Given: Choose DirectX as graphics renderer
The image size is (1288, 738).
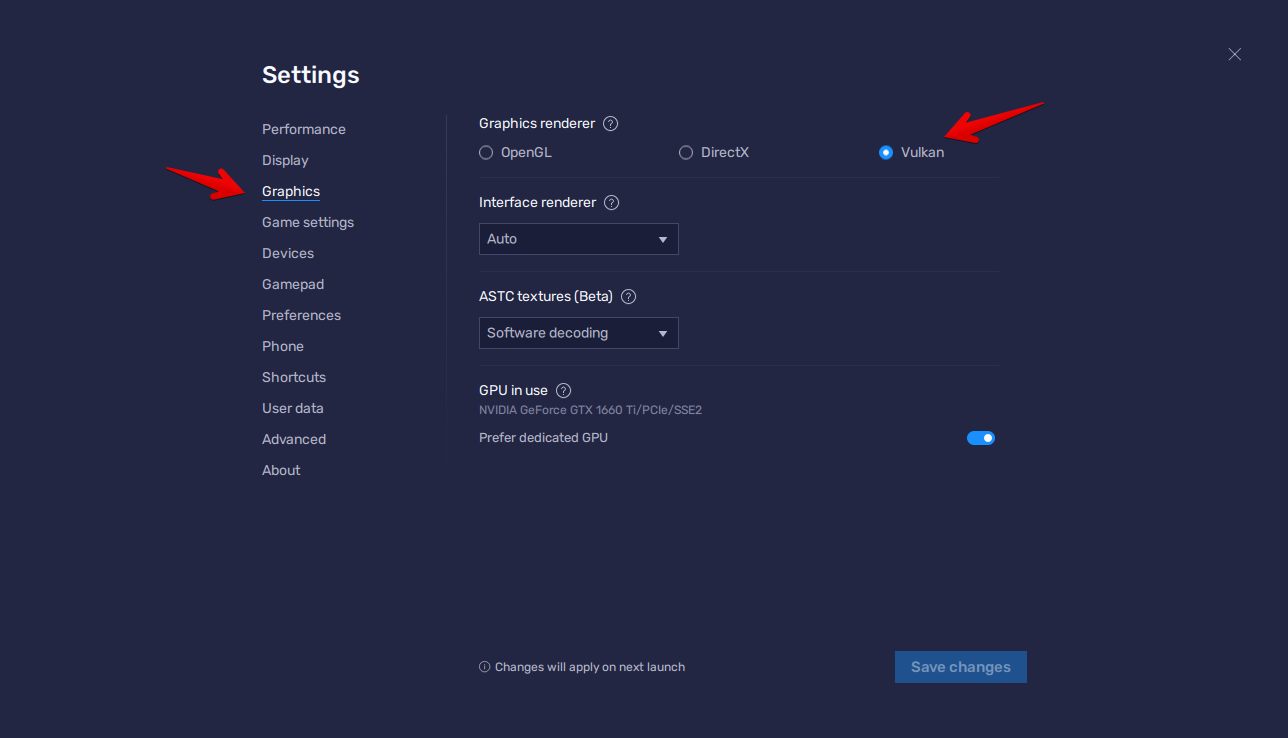Looking at the screenshot, I should [686, 153].
